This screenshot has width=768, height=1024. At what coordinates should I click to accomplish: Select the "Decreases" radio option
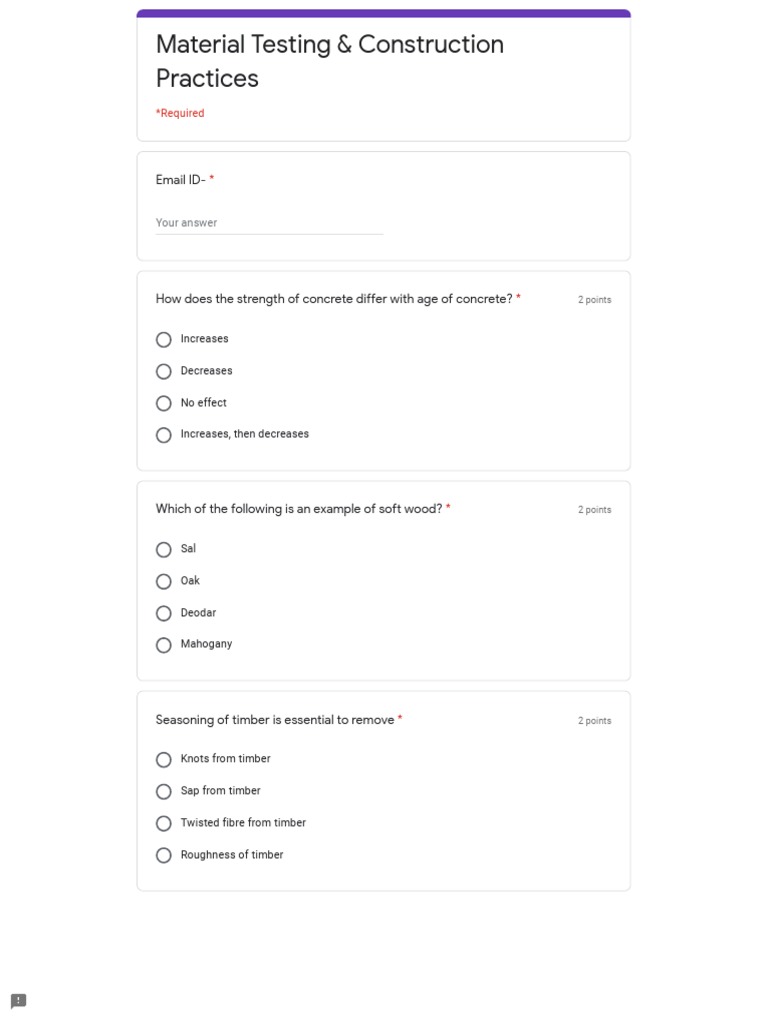tap(164, 372)
